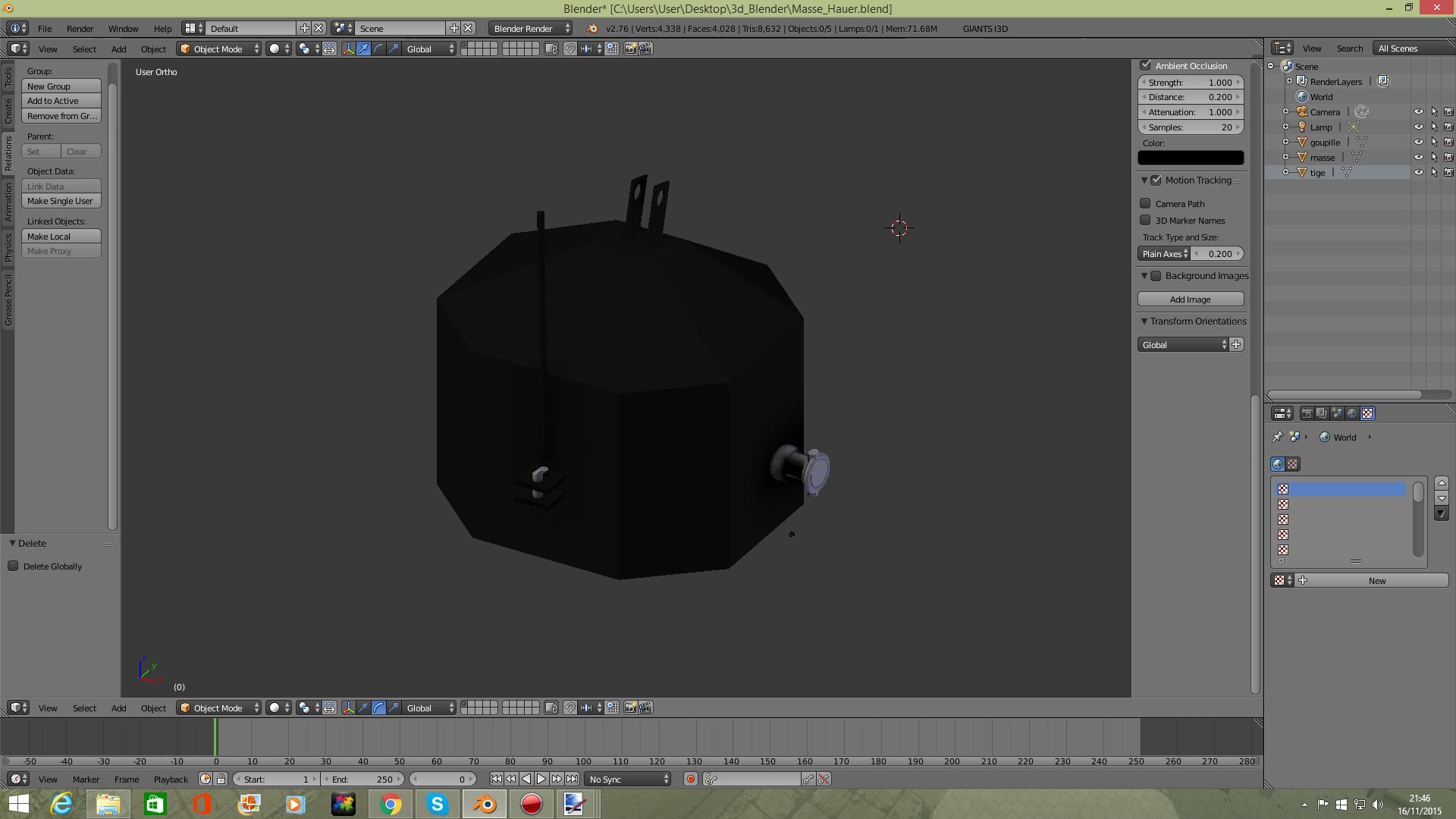The width and height of the screenshot is (1456, 819).
Task: Toggle the 3D manipulator axes icon
Action: pyautogui.click(x=348, y=49)
